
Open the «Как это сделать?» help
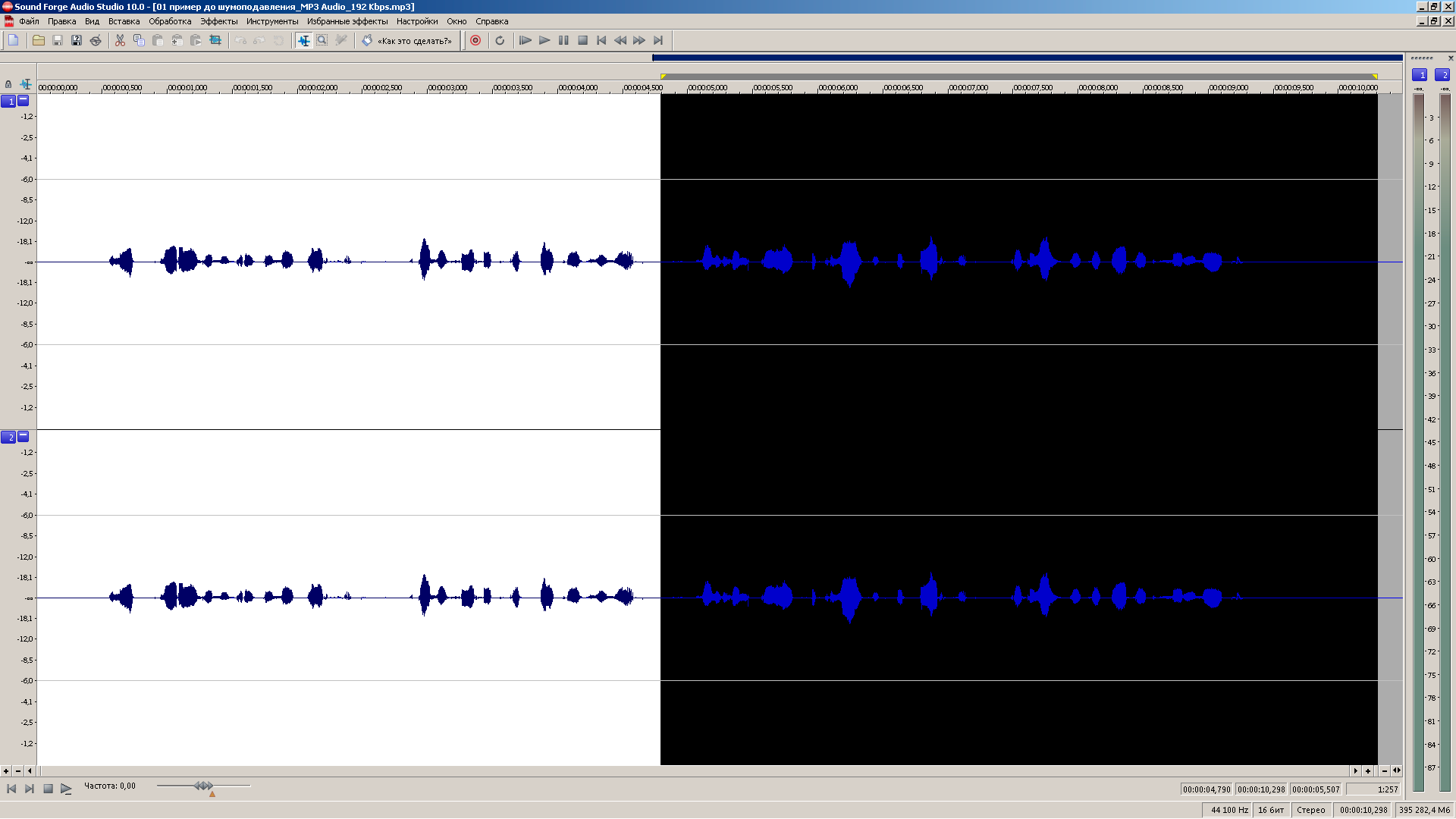click(407, 41)
